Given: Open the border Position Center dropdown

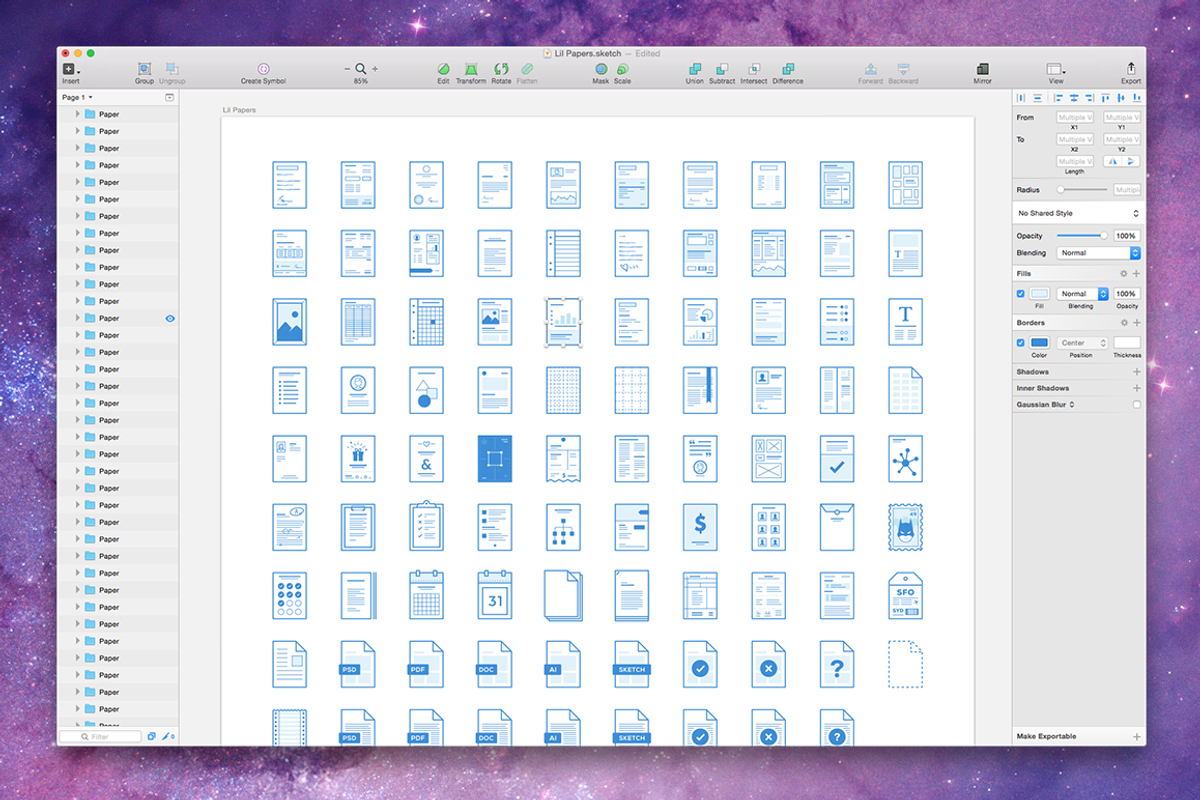Looking at the screenshot, I should (1082, 343).
